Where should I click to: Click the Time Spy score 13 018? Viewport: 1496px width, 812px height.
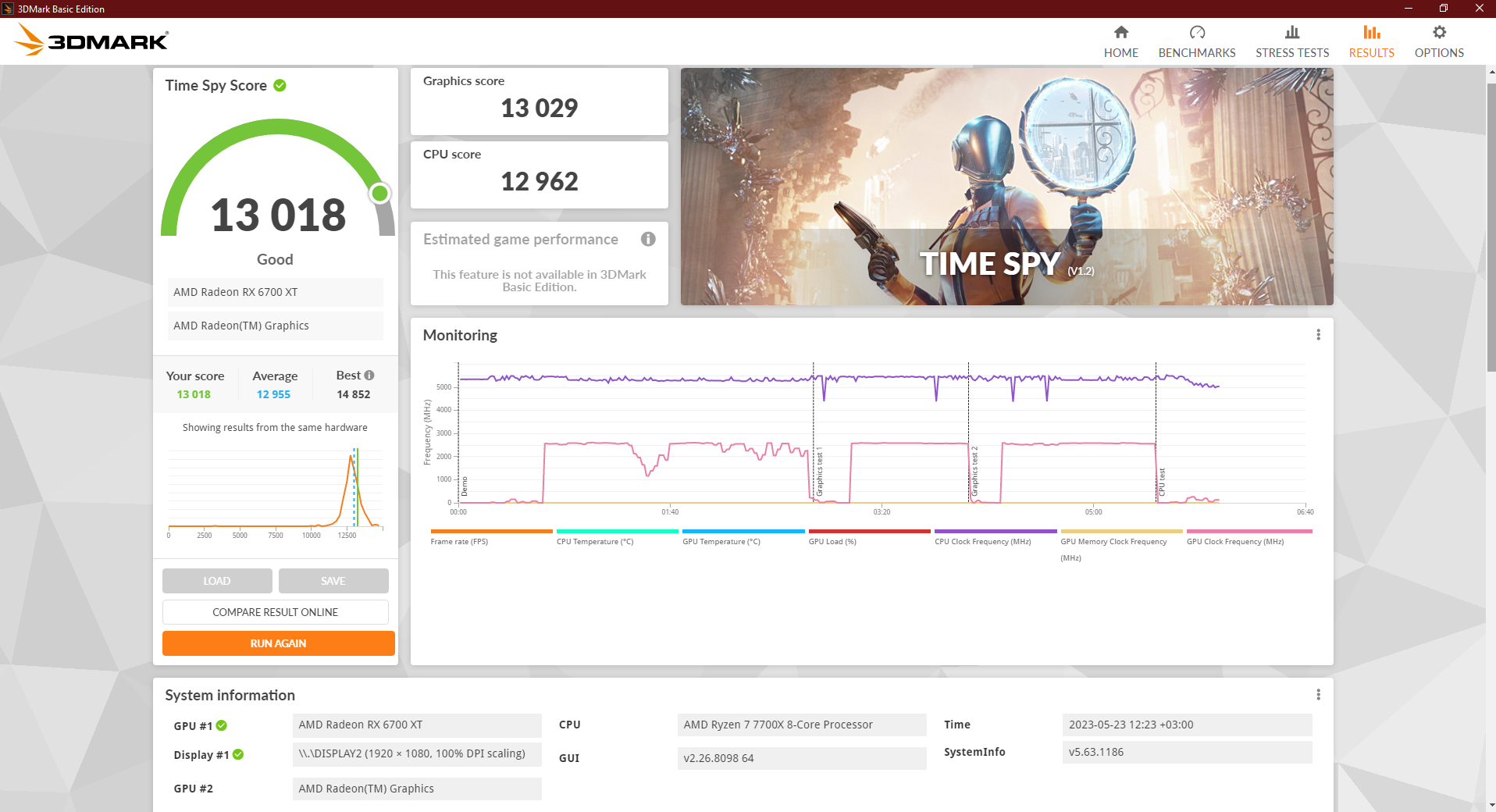278,215
